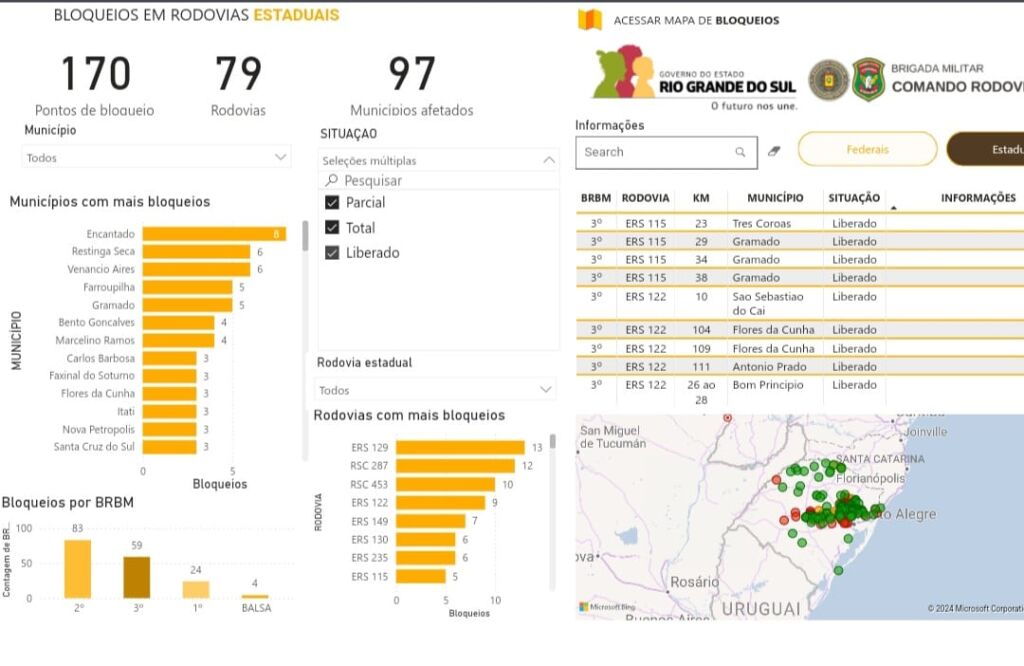Click the Pesquisar field in Situação filter

pos(440,181)
